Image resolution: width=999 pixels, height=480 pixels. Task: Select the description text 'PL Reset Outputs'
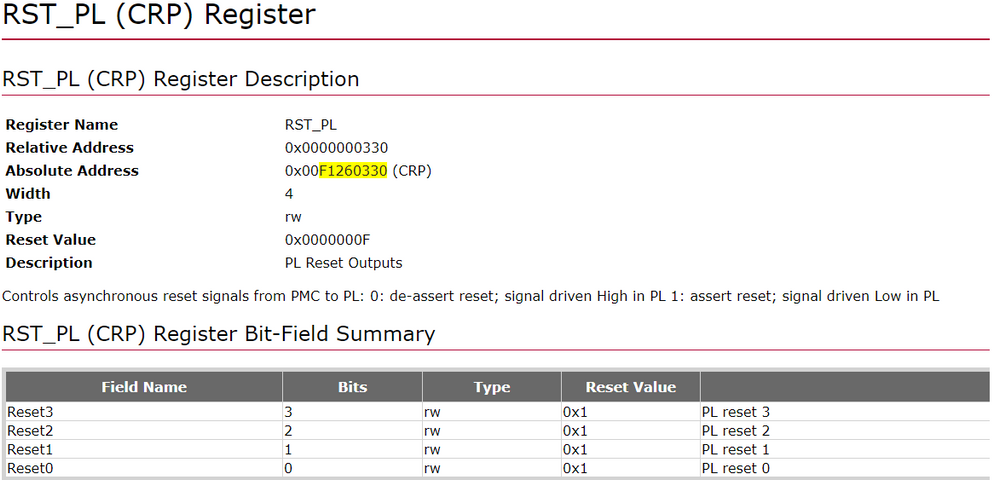point(343,263)
